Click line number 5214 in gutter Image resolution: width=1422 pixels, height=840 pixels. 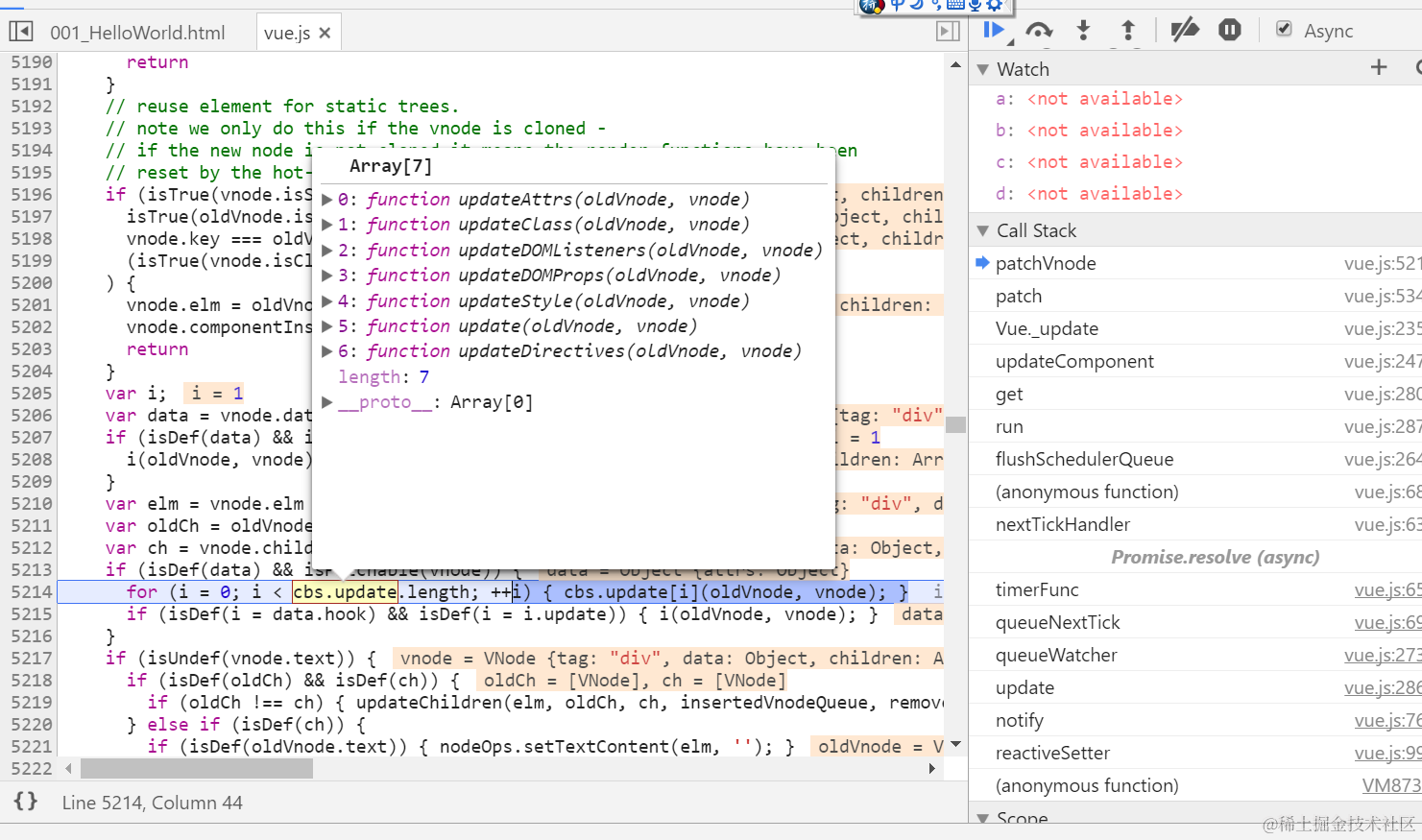31,592
